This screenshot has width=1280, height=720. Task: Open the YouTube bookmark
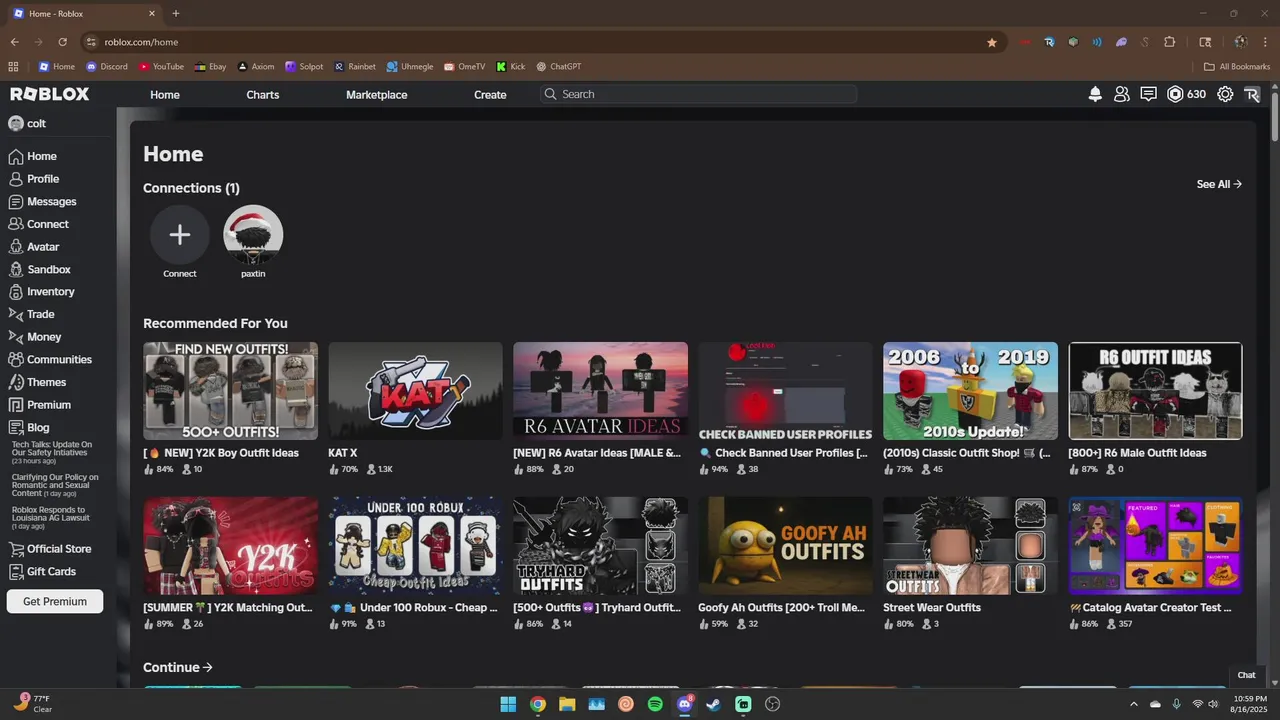161,67
